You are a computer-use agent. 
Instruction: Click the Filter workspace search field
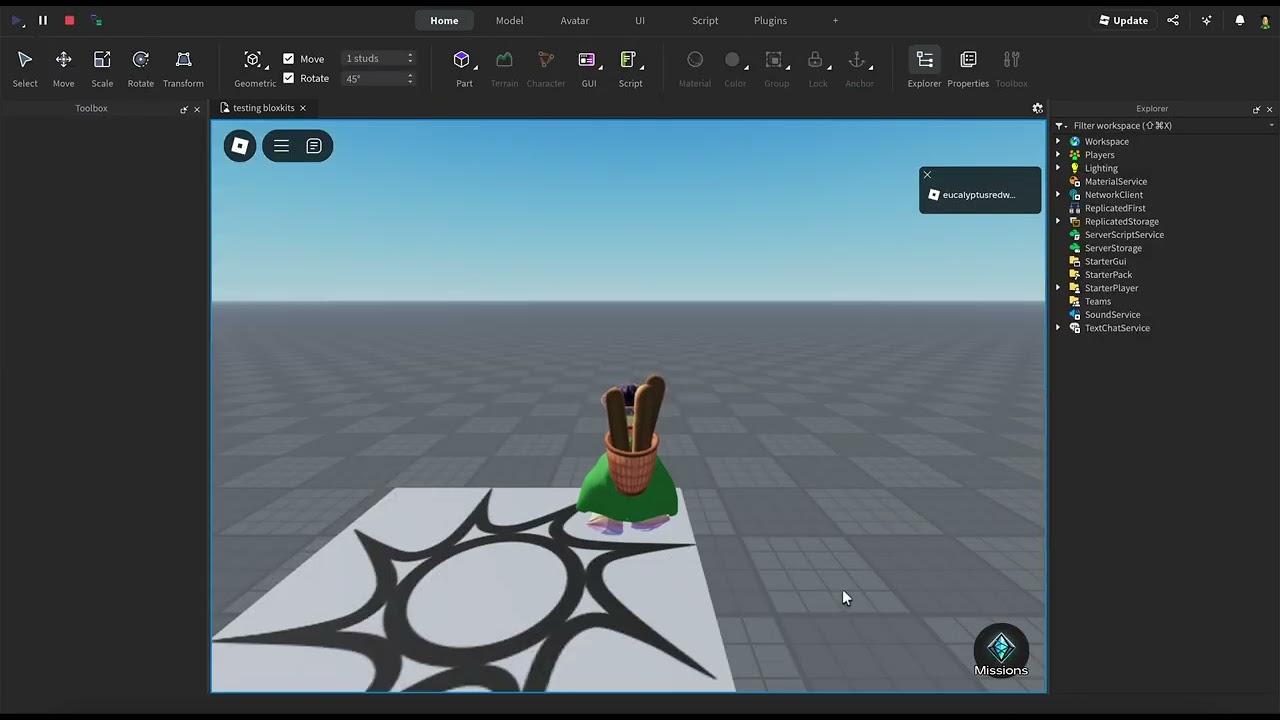tap(1165, 125)
